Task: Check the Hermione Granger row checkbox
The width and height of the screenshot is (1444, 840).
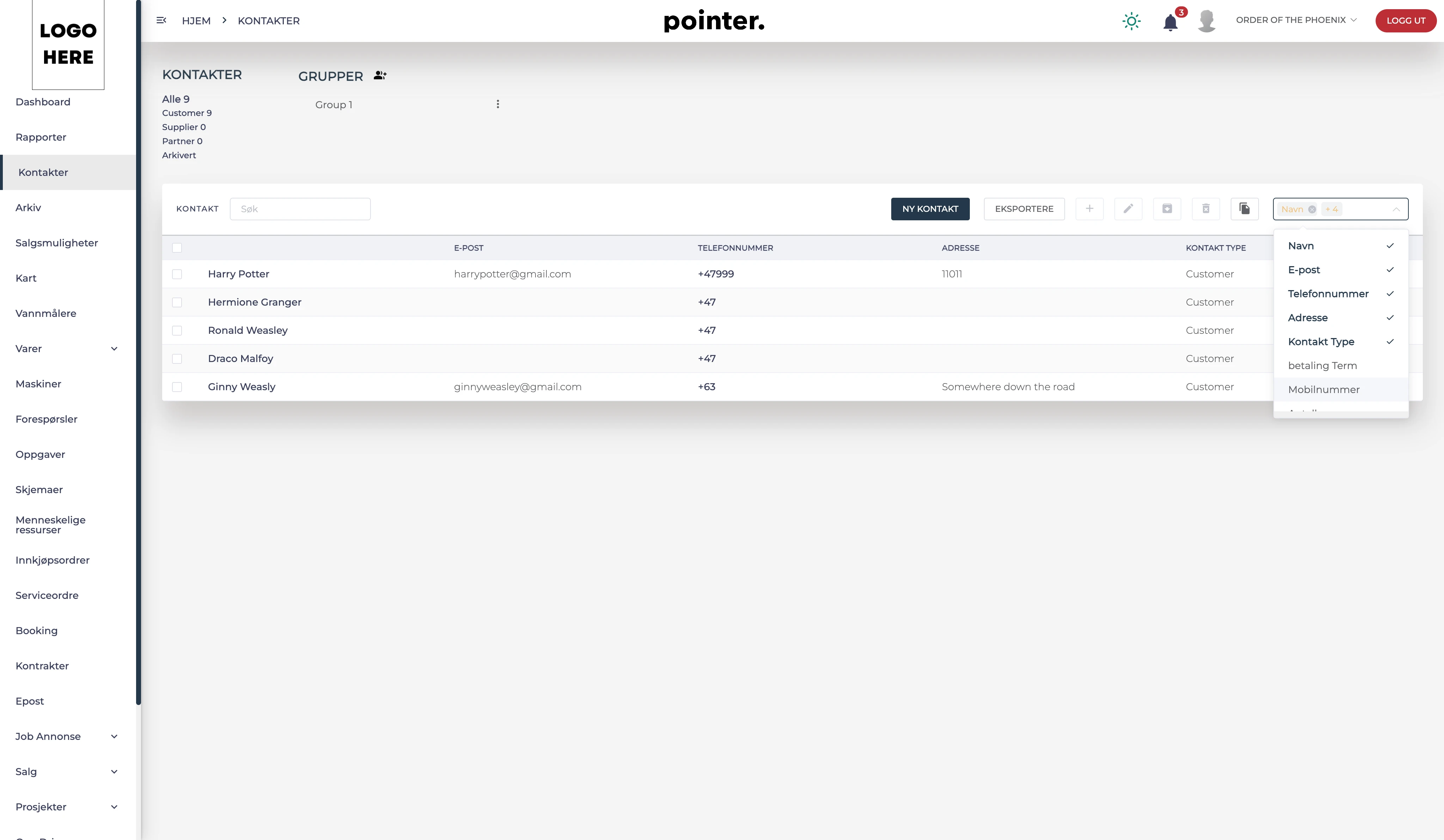Action: [x=177, y=302]
